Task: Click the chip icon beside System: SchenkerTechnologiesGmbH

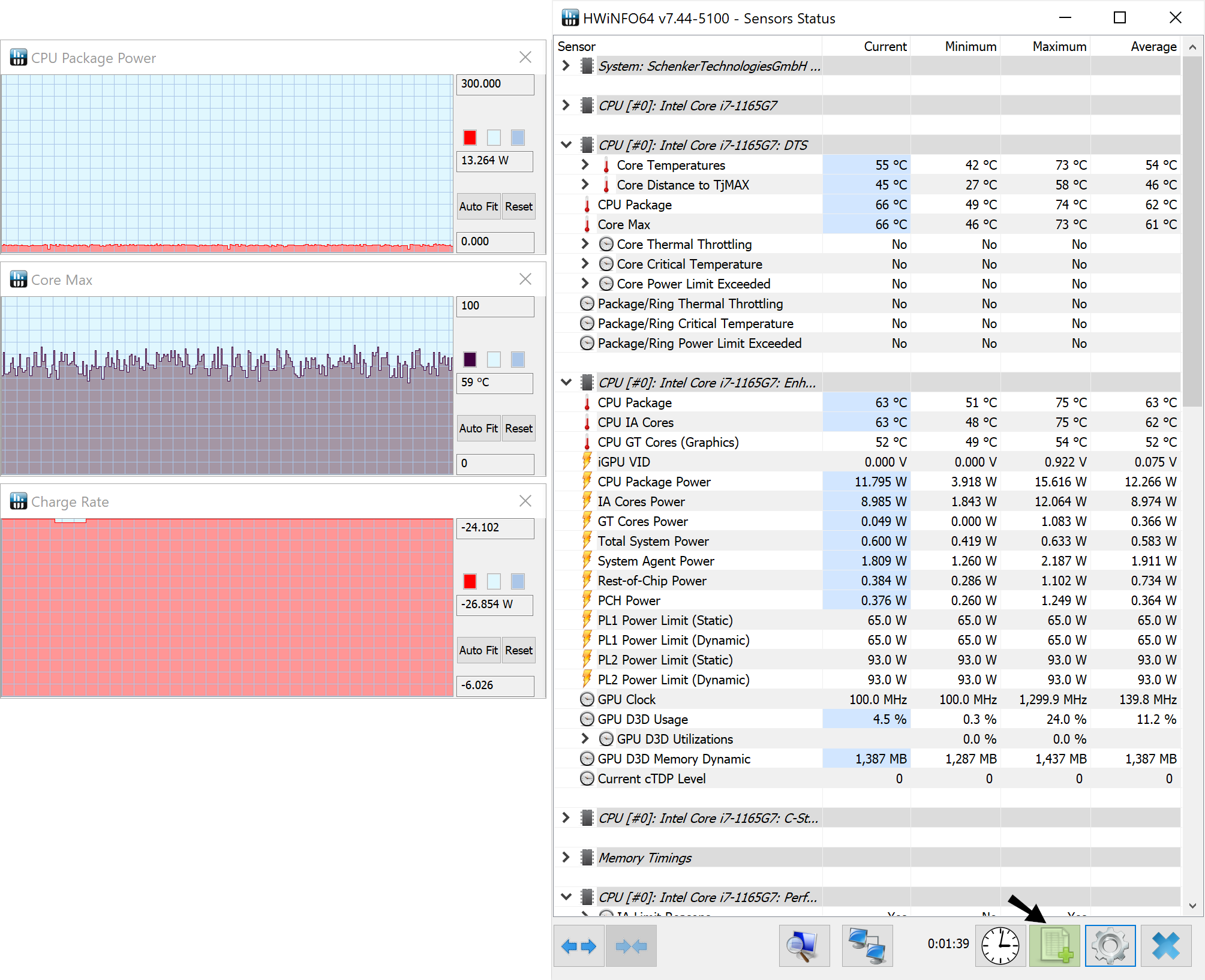Action: [587, 66]
